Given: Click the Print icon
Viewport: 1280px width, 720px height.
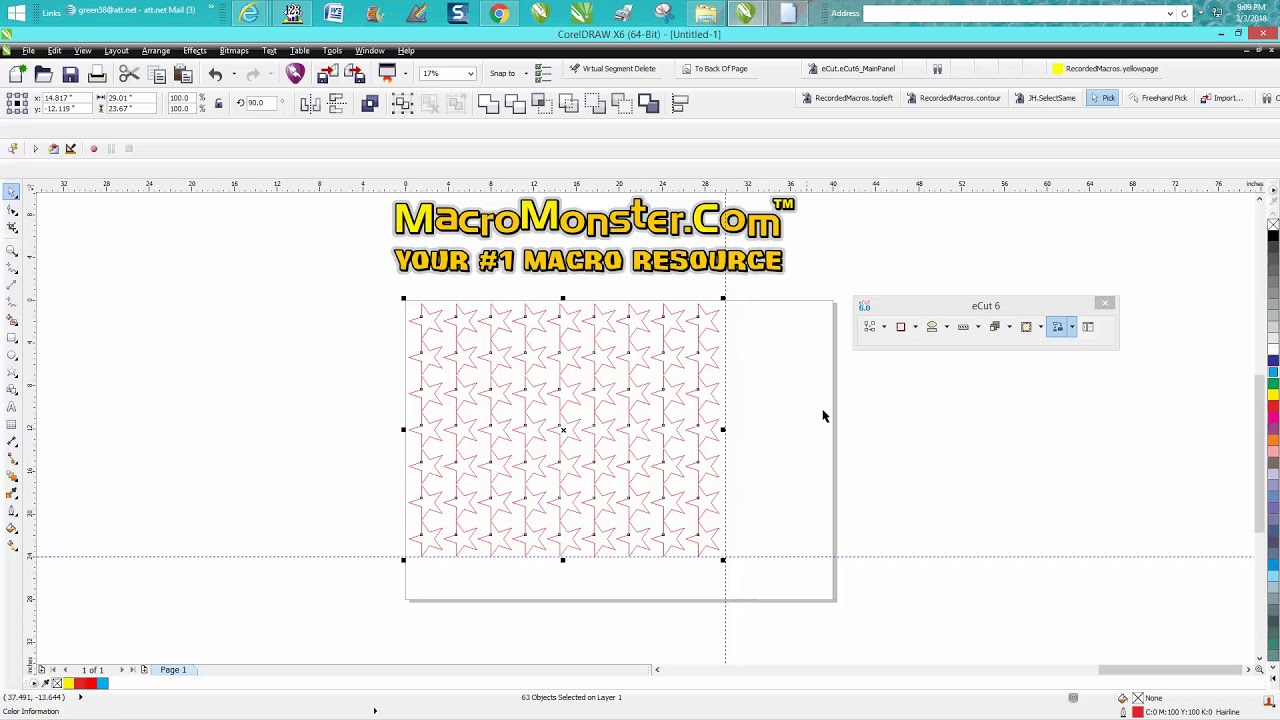Looking at the screenshot, I should point(97,74).
